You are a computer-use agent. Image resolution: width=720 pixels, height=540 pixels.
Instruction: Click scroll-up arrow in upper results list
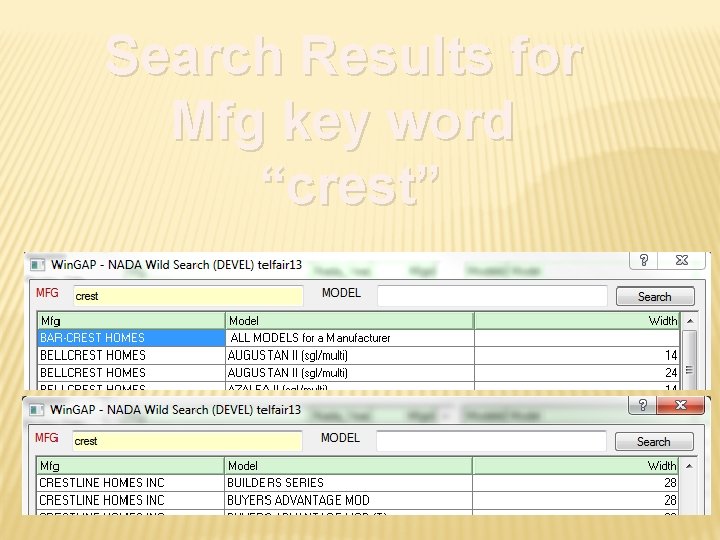click(690, 321)
